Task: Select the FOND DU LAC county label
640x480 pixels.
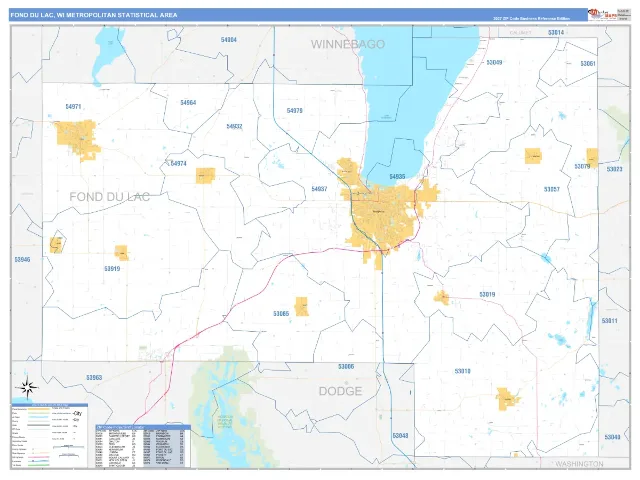Action: pos(109,197)
